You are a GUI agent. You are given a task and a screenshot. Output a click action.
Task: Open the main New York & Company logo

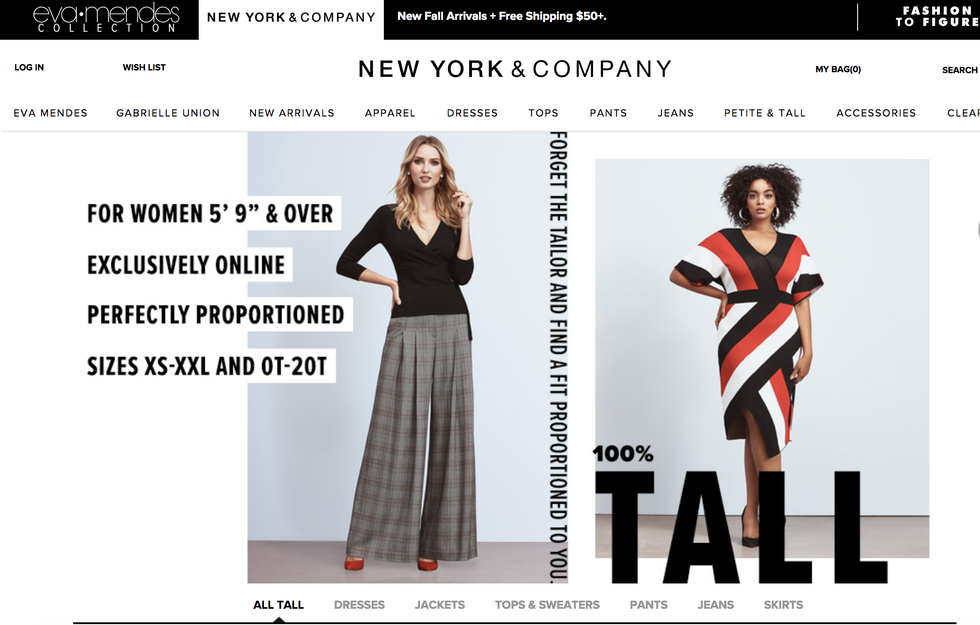click(x=515, y=69)
